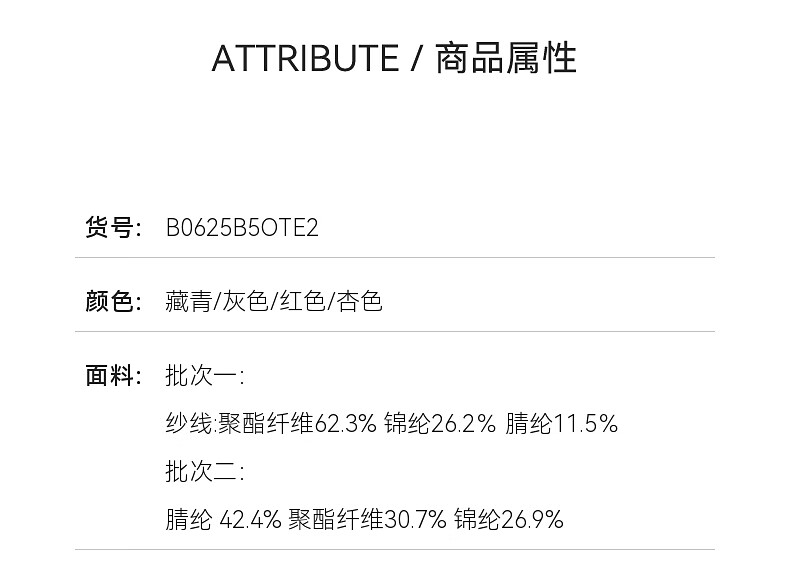Image resolution: width=790 pixels, height=567 pixels.
Task: Select the item number B0625B5OTE2
Action: pos(242,228)
